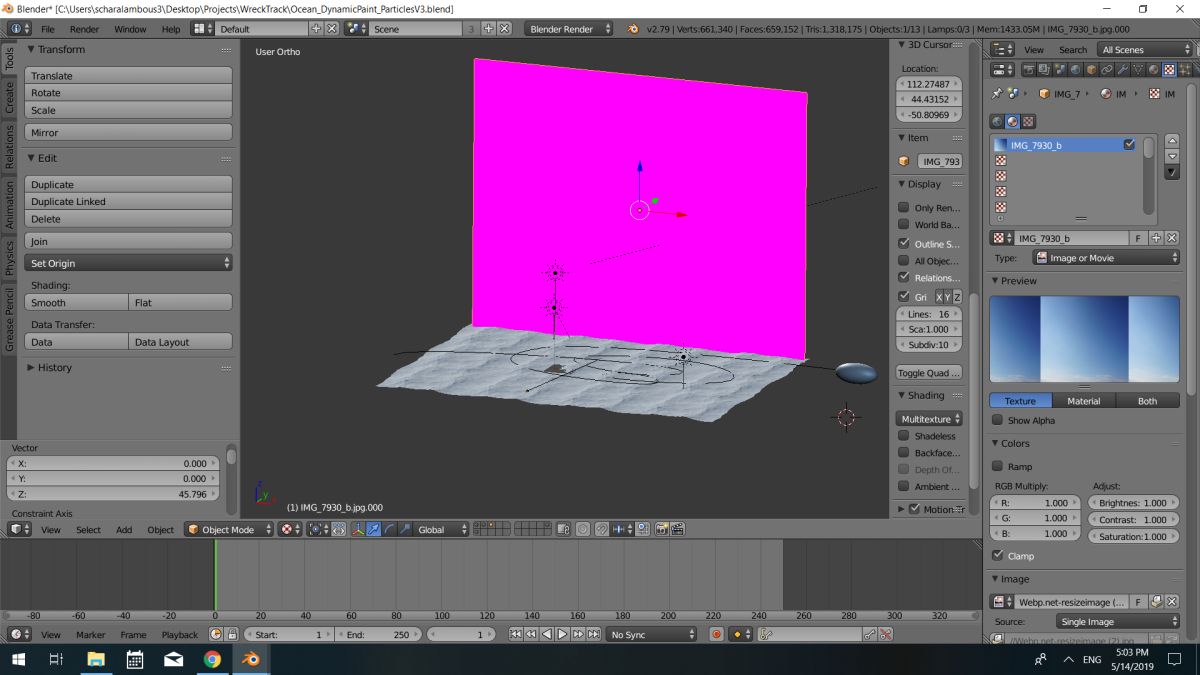Open File Explorer from taskbar
Viewport: 1200px width, 675px height.
[x=96, y=659]
